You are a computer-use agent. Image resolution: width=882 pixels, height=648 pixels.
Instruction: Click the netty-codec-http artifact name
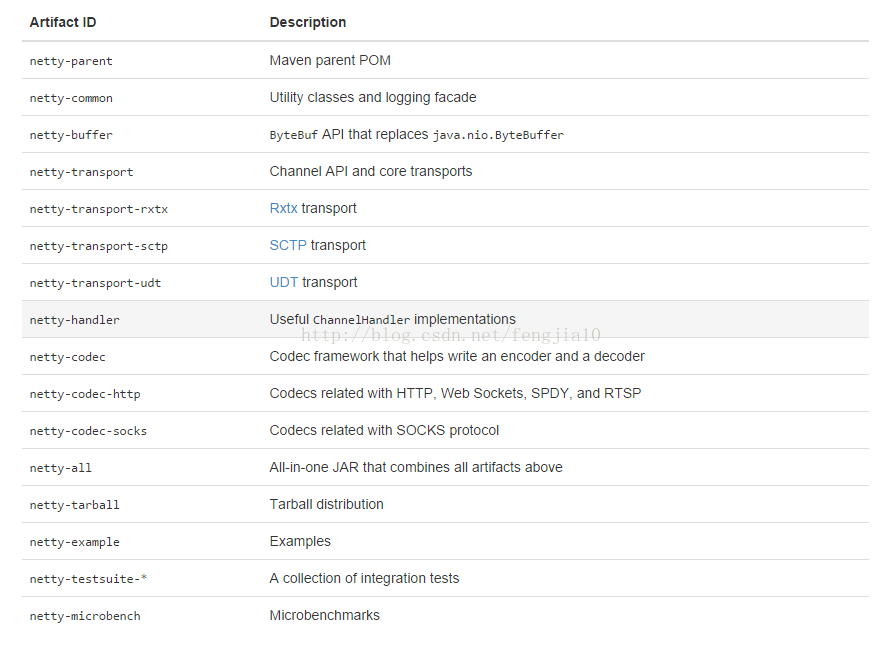point(85,394)
